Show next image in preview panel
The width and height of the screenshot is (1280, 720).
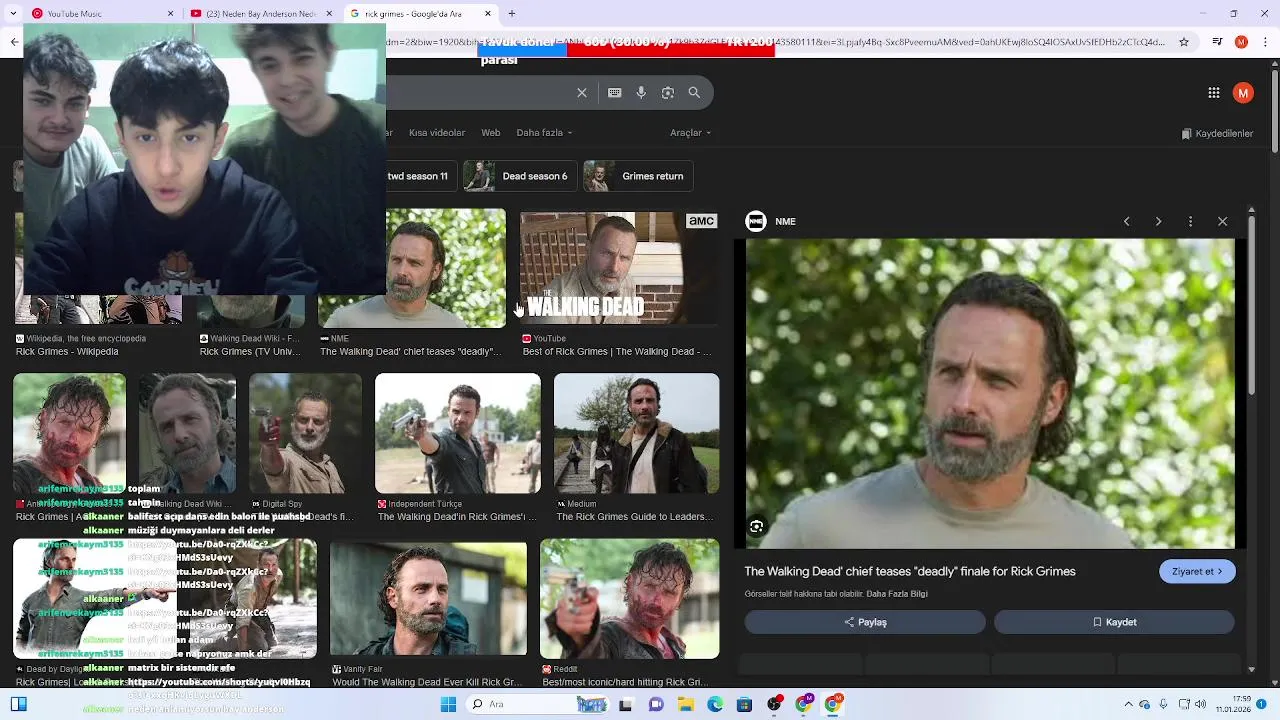click(x=1158, y=221)
